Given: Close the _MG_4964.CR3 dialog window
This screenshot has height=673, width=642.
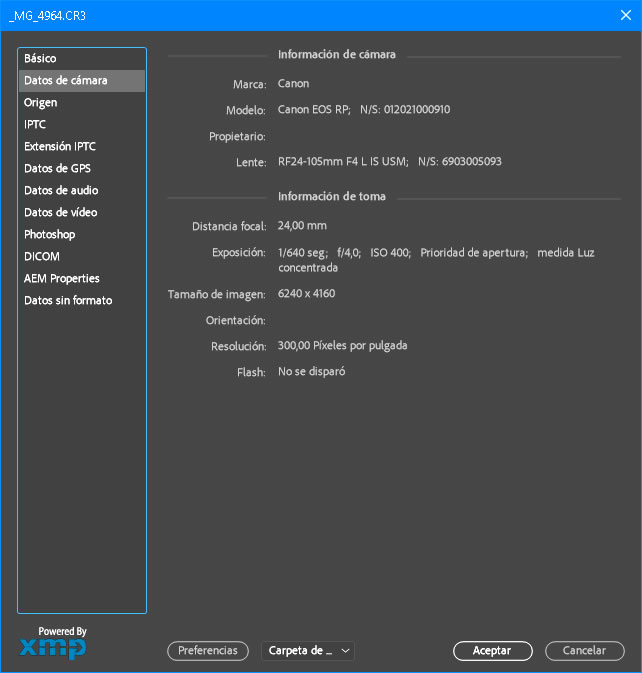Looking at the screenshot, I should [x=626, y=15].
